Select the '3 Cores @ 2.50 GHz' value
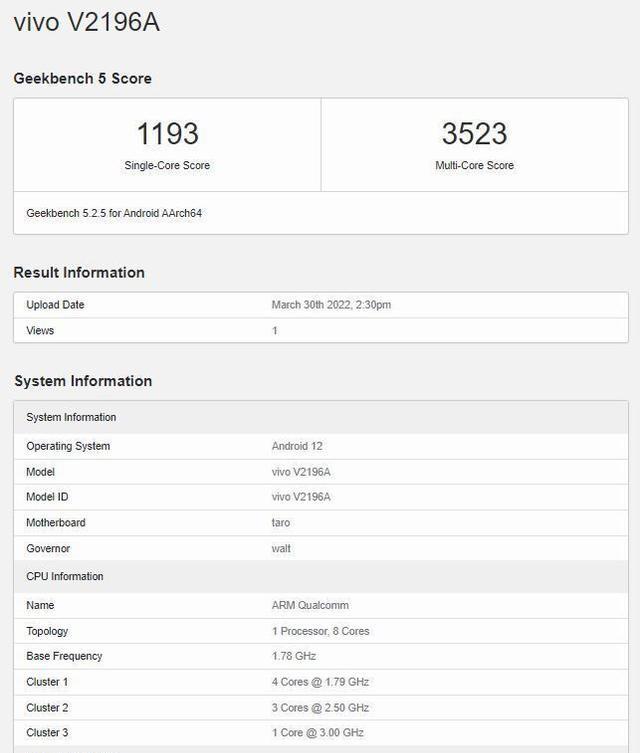 [320, 708]
